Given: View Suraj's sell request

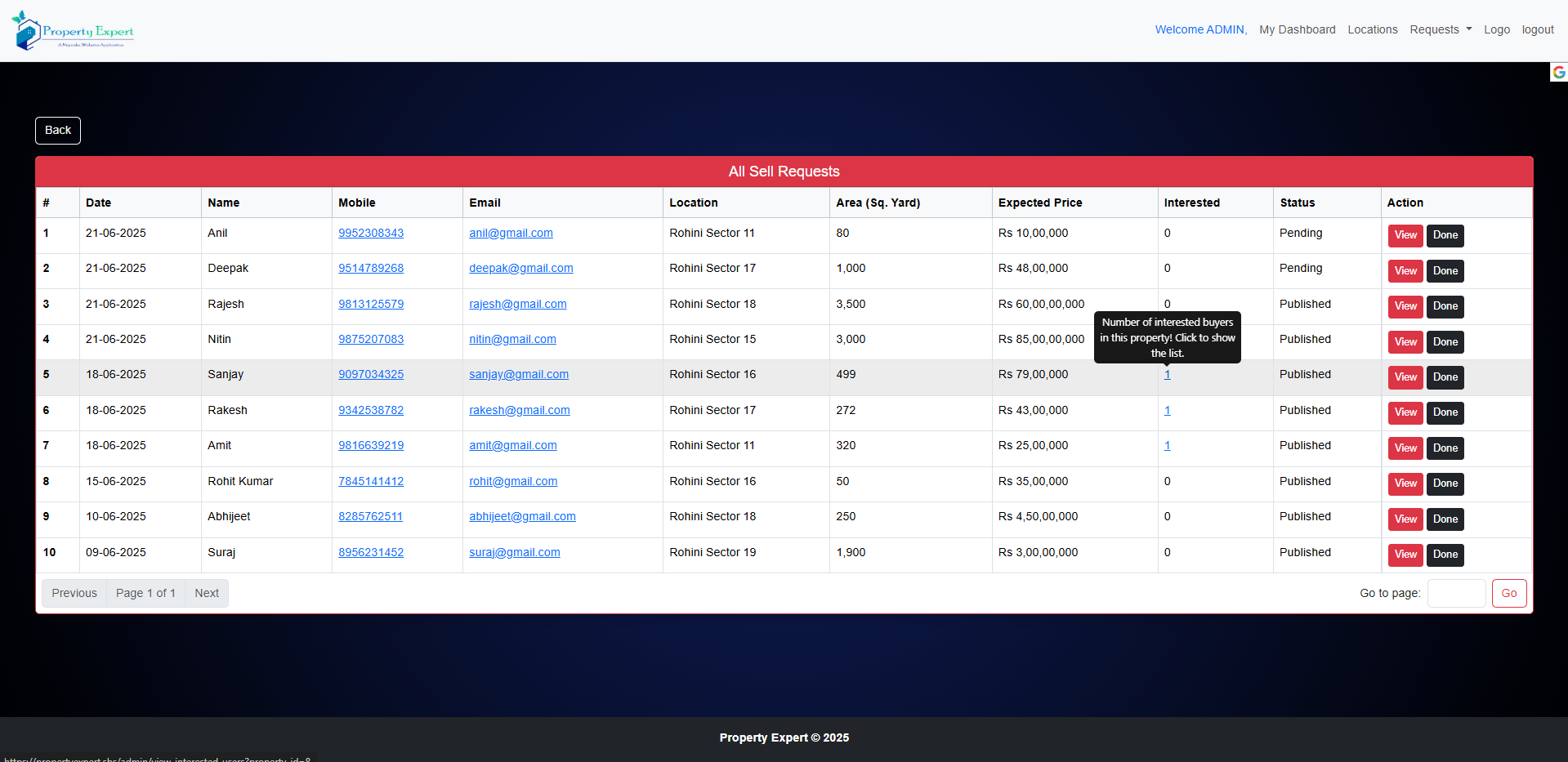Looking at the screenshot, I should (1405, 555).
